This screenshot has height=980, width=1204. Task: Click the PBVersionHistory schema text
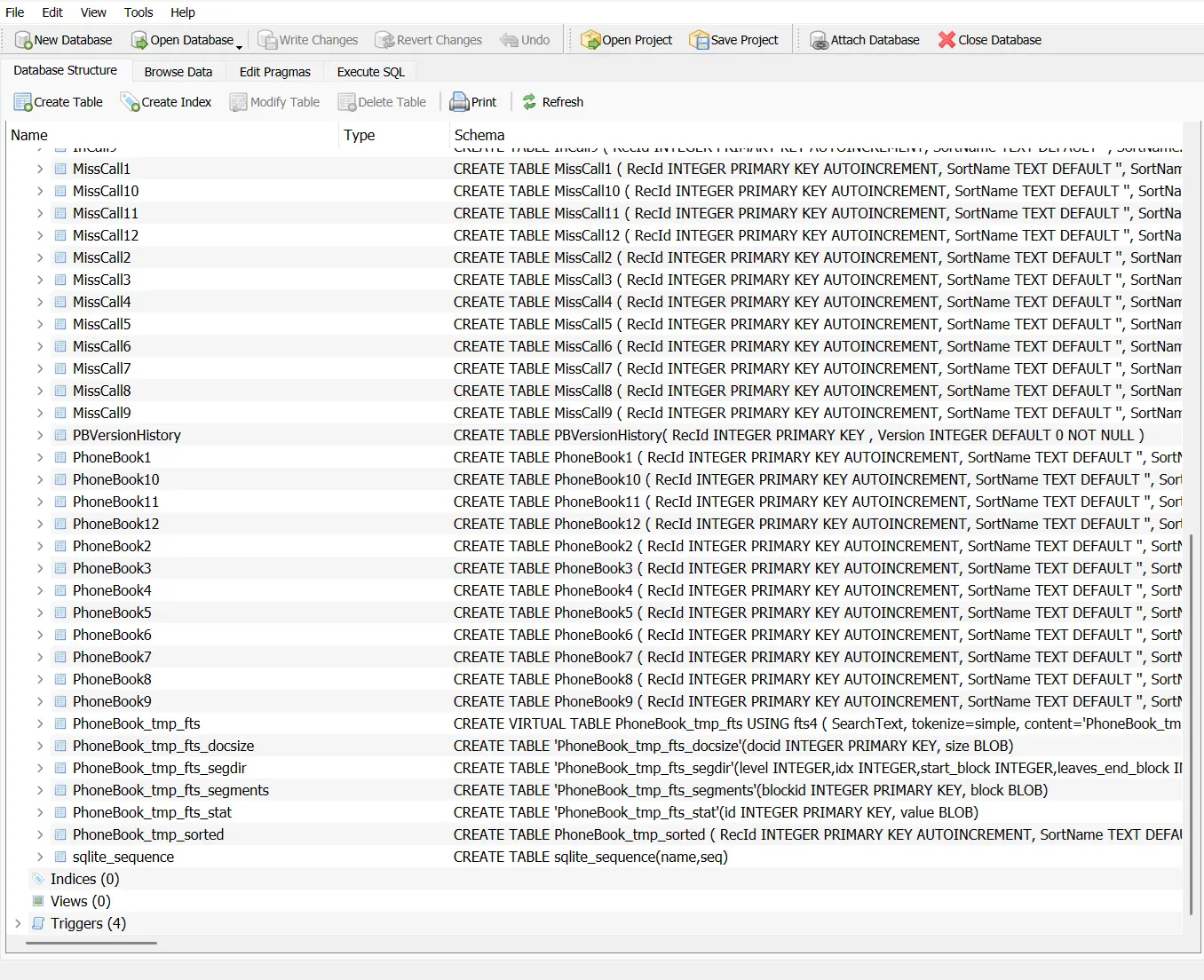click(798, 435)
